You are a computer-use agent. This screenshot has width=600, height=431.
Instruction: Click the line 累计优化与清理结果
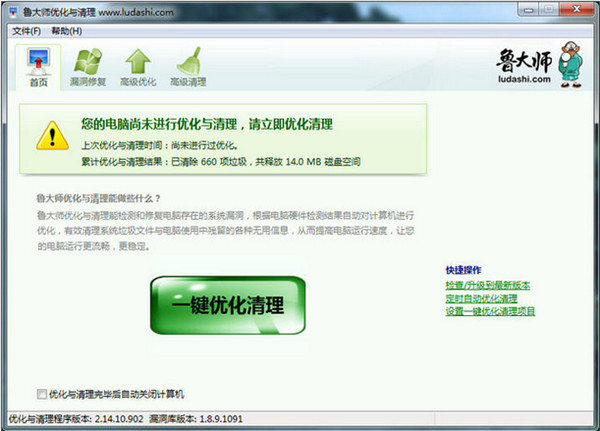221,162
